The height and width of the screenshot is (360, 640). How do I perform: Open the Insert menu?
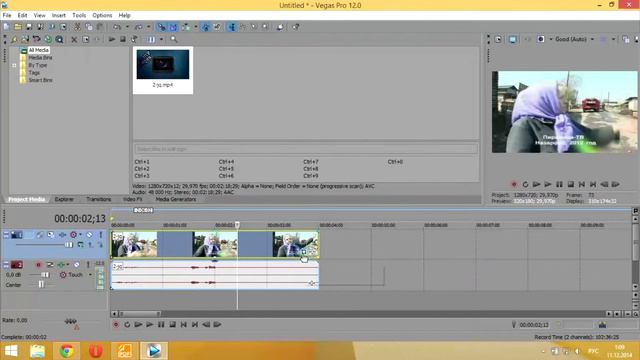click(58, 16)
